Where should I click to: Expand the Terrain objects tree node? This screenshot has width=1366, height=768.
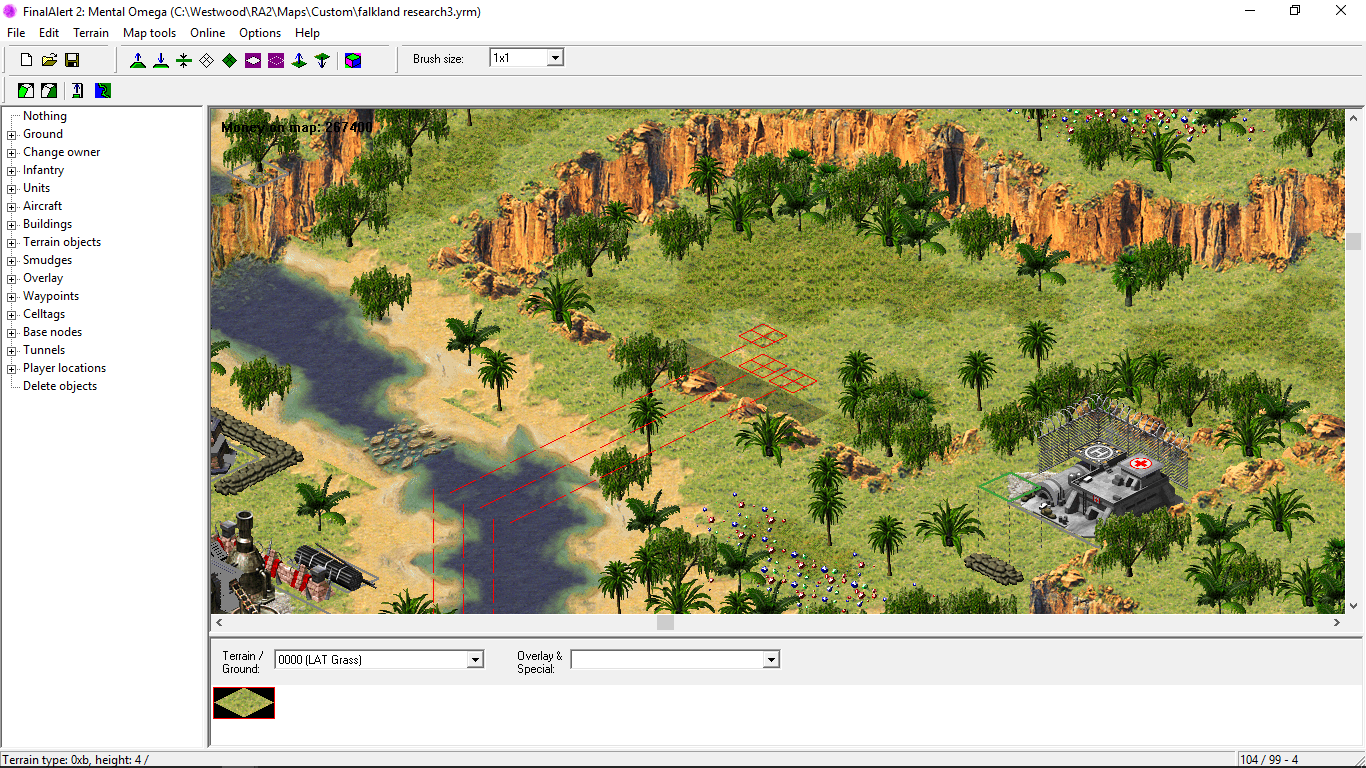(x=12, y=242)
